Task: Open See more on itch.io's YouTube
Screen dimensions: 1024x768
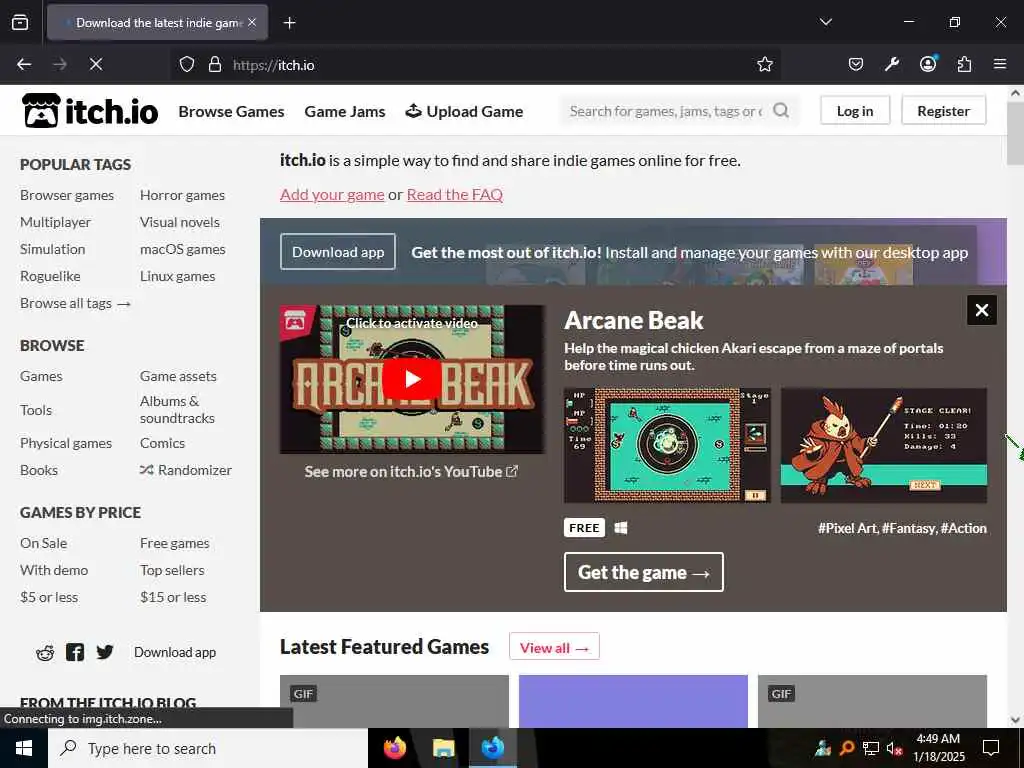Action: pyautogui.click(x=411, y=472)
